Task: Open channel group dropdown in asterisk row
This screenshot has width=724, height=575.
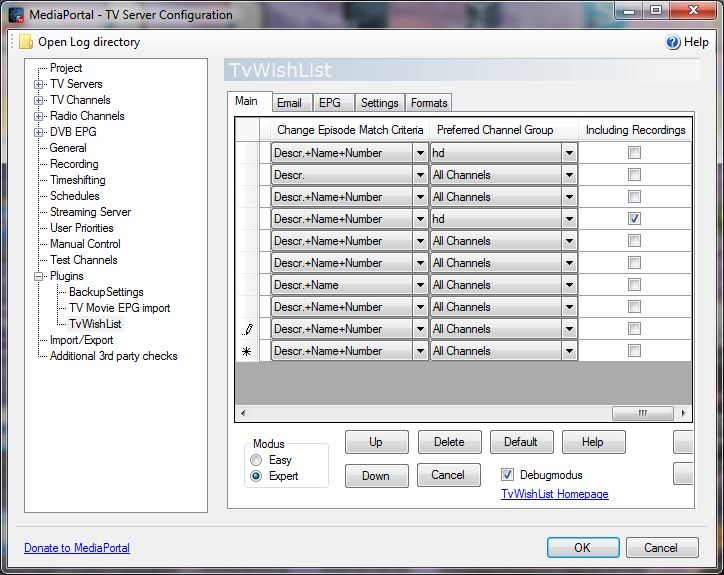Action: pos(569,351)
